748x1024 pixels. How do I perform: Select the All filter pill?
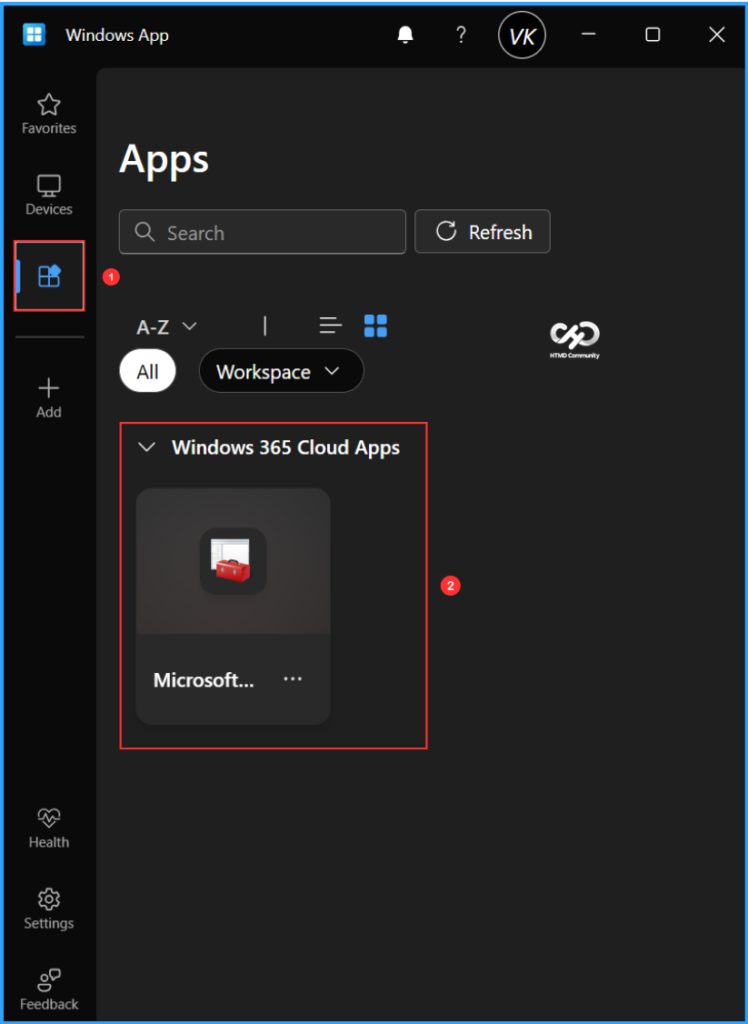[148, 371]
